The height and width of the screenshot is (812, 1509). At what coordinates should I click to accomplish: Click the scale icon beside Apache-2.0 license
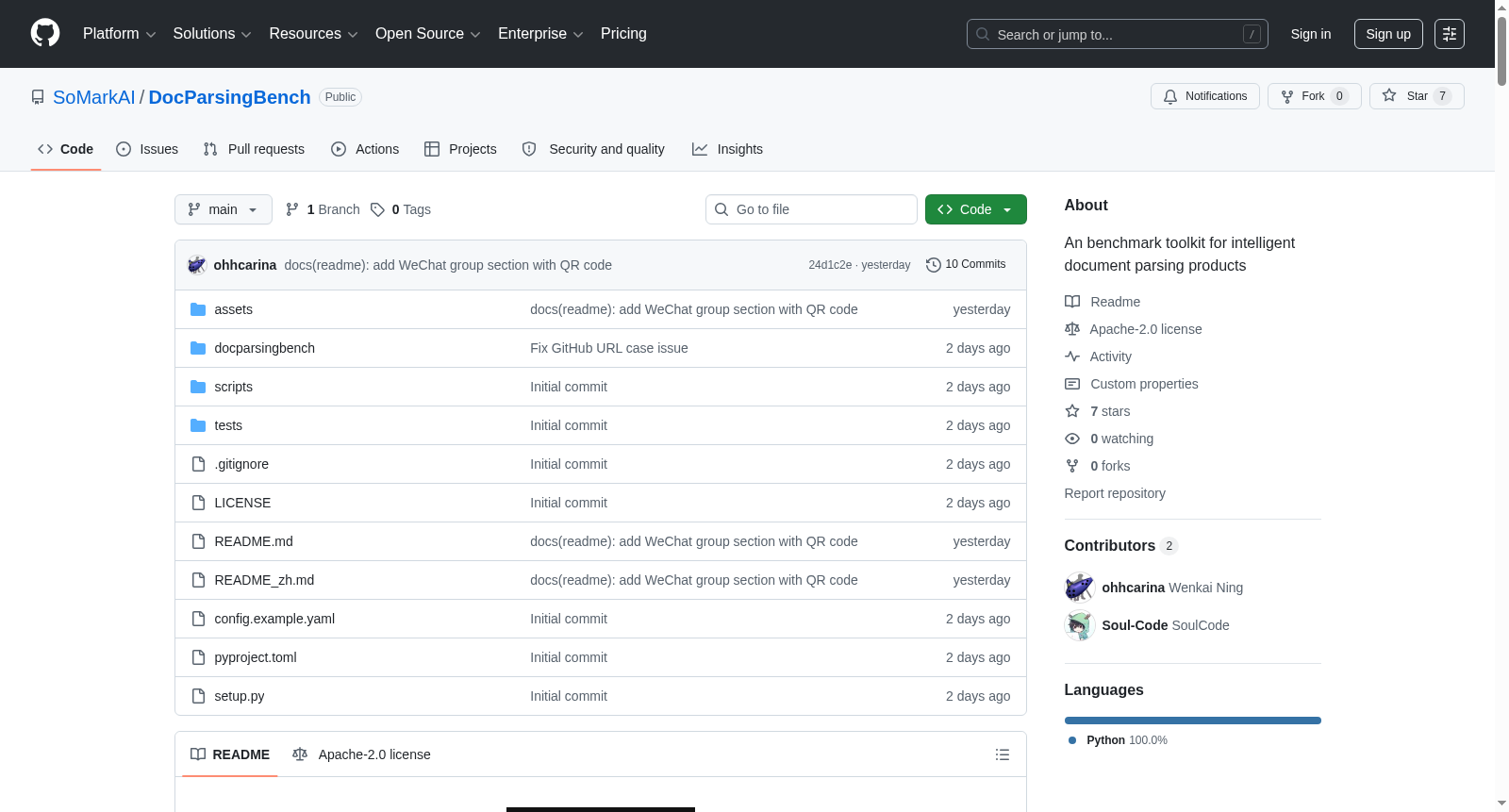(1072, 329)
